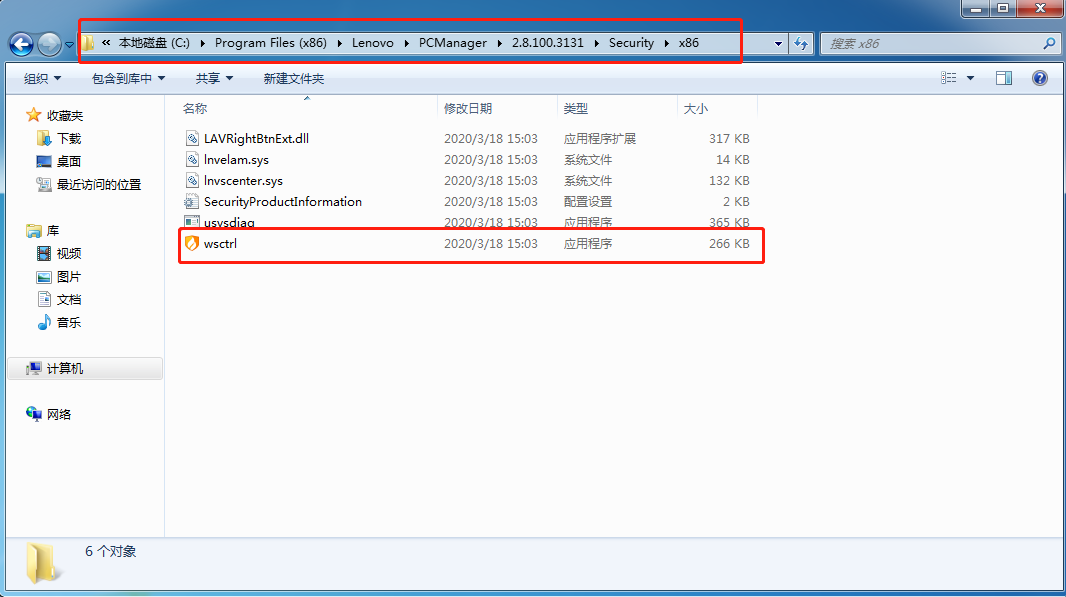Click the refresh button beside address bar

click(801, 44)
